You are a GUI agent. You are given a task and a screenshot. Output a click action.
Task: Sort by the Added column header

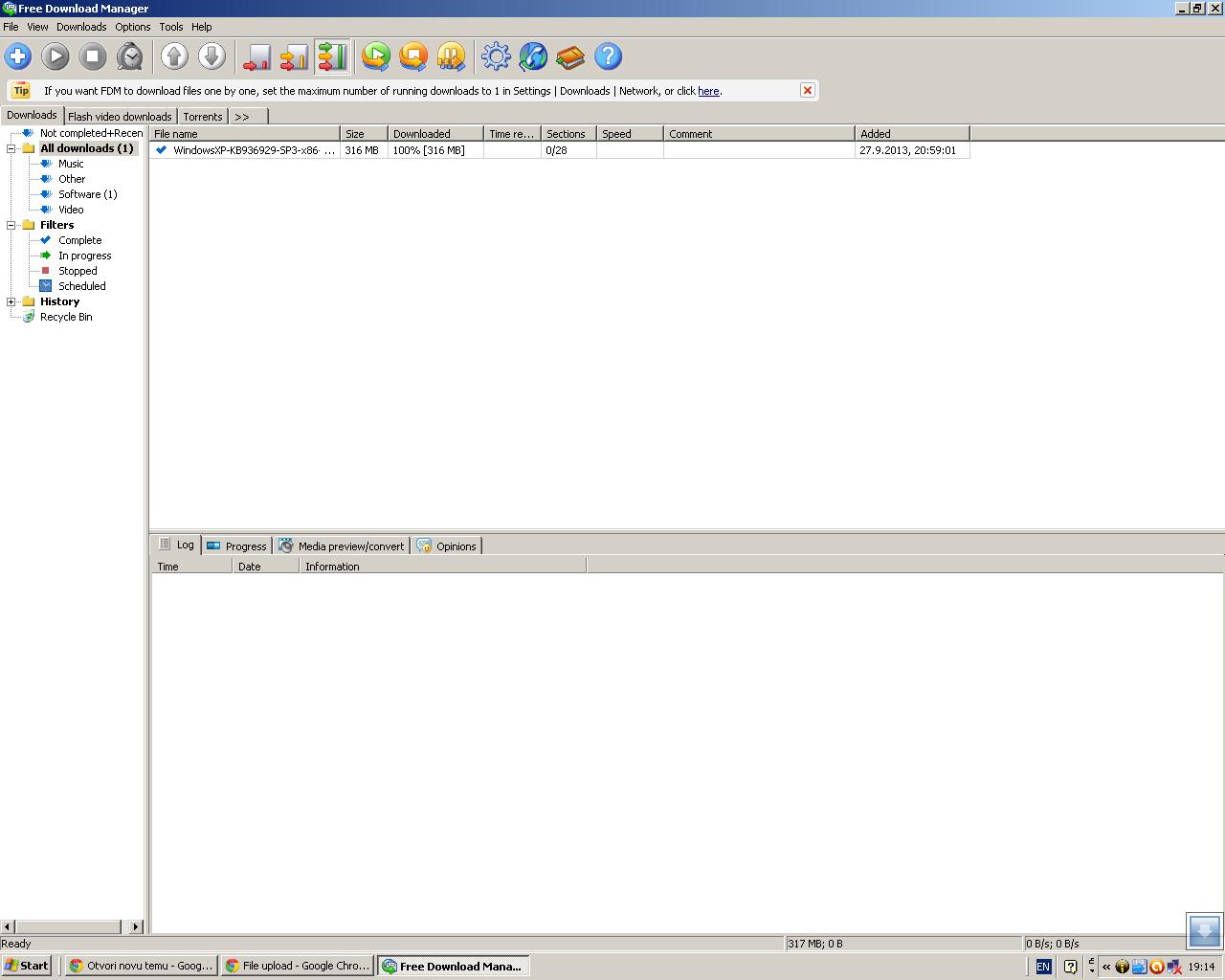tap(912, 134)
